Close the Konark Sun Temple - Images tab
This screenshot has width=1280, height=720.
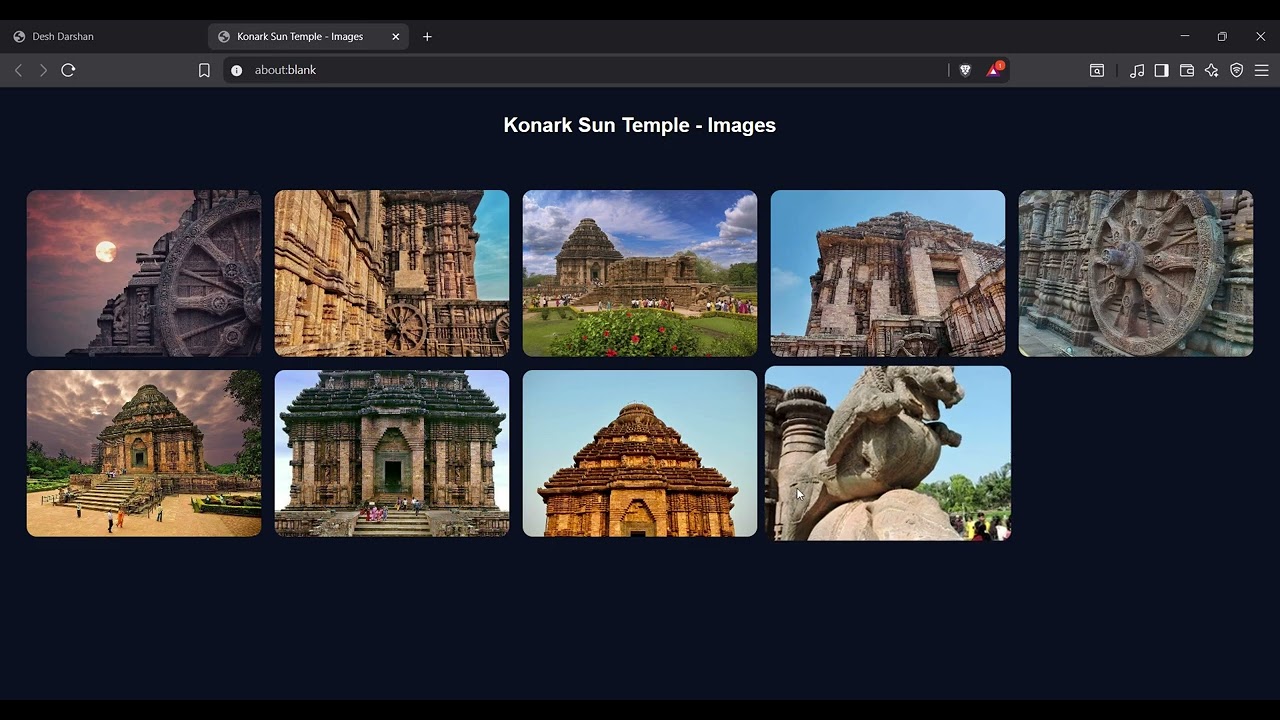395,36
